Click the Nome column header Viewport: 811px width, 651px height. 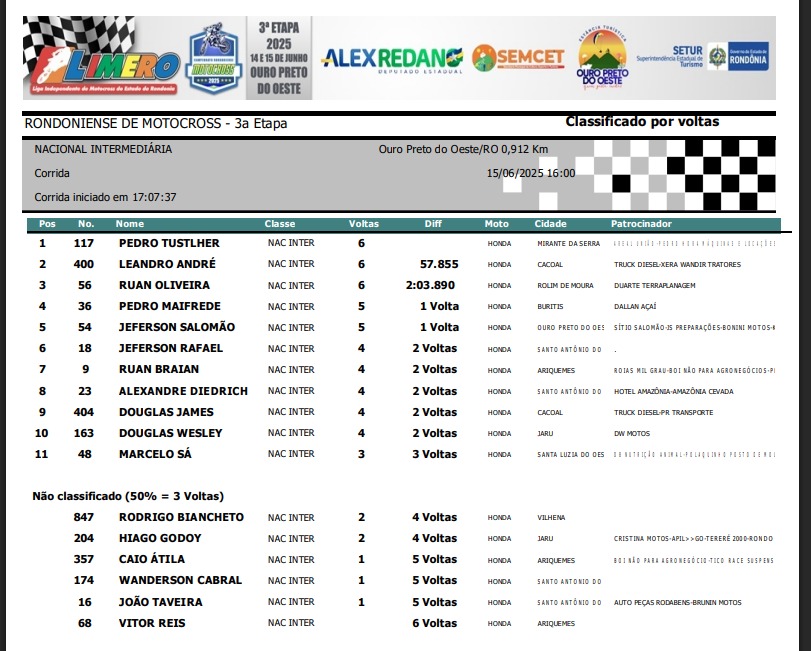130,224
